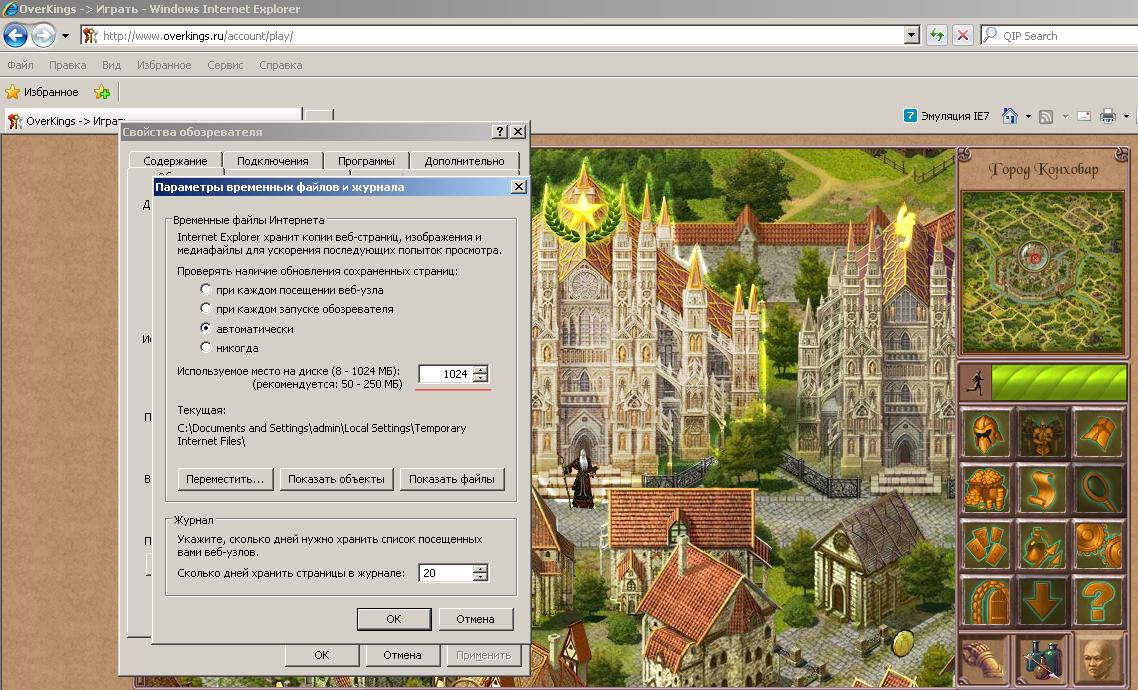Open the Правка menu

tap(67, 65)
